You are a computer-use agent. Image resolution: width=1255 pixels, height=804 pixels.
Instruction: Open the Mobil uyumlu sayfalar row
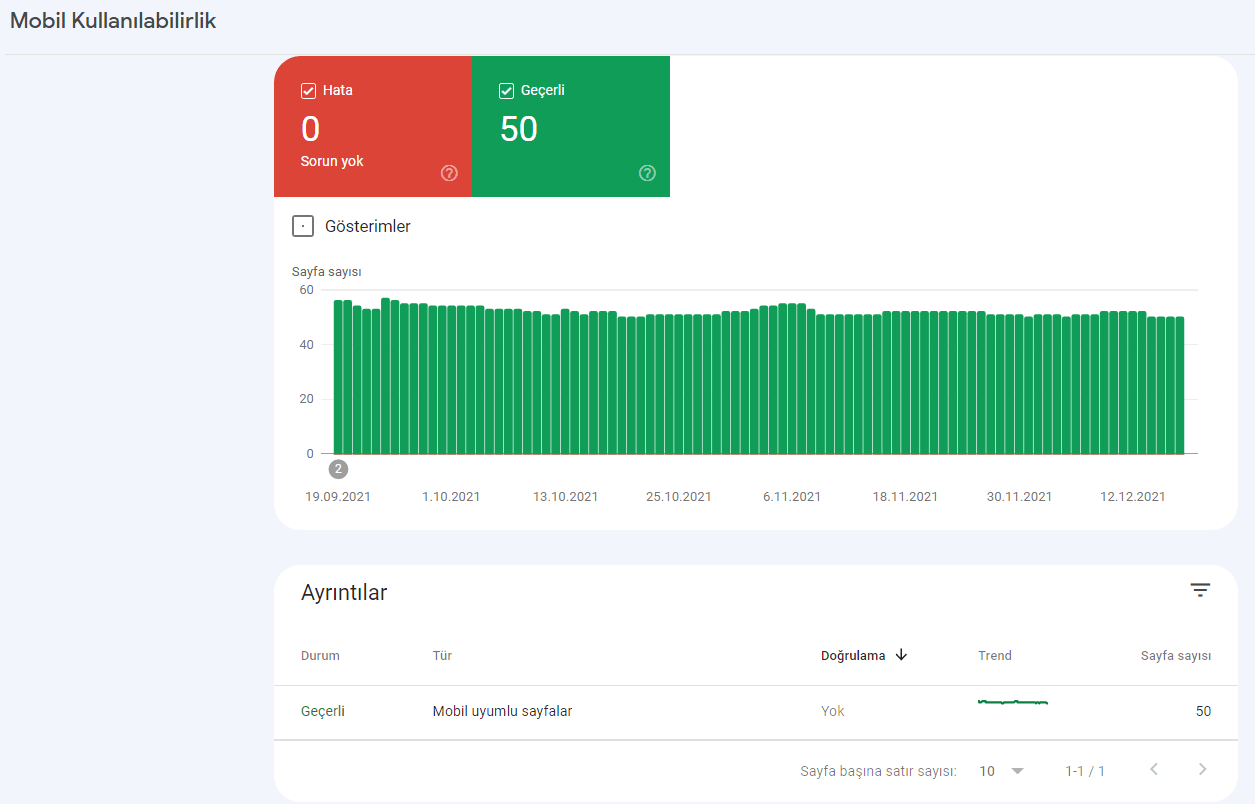tap(502, 712)
